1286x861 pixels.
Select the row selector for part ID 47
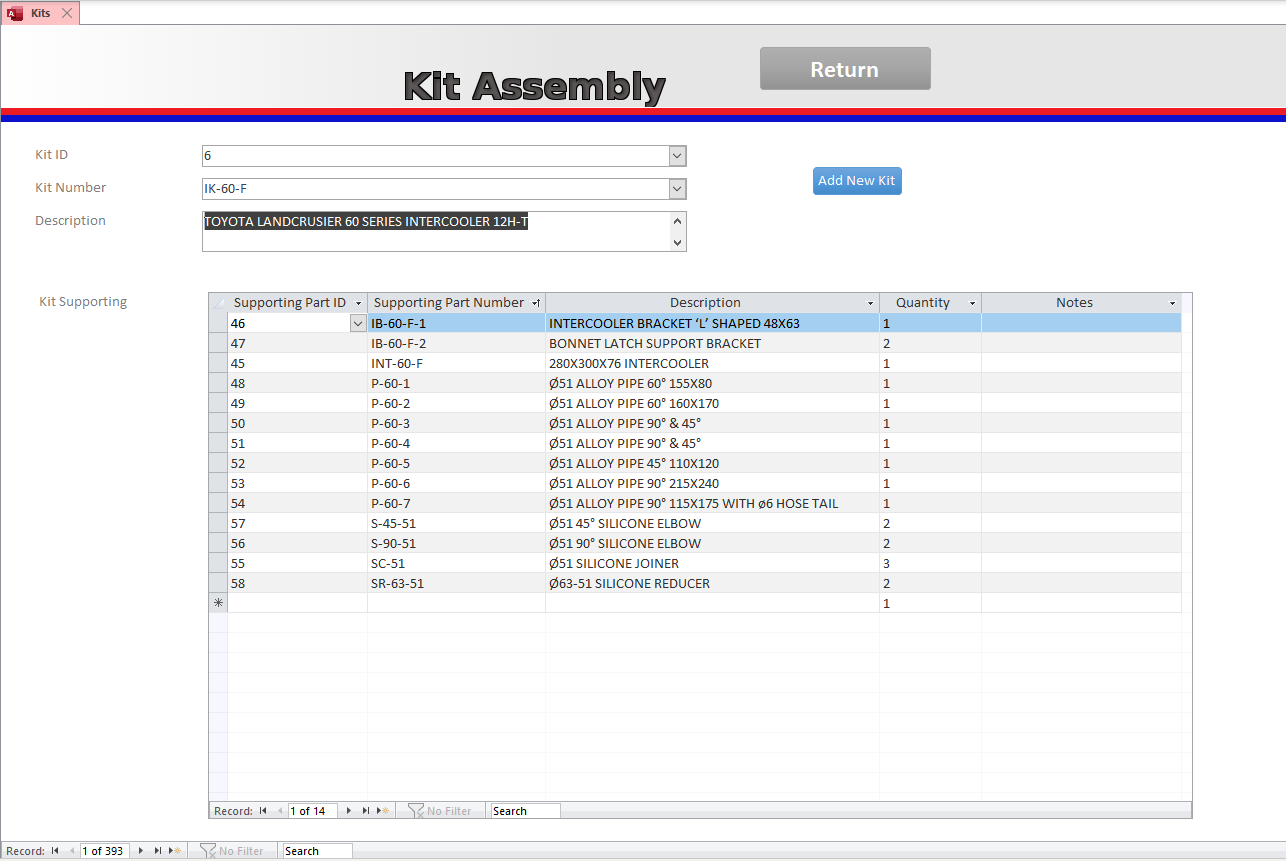218,343
